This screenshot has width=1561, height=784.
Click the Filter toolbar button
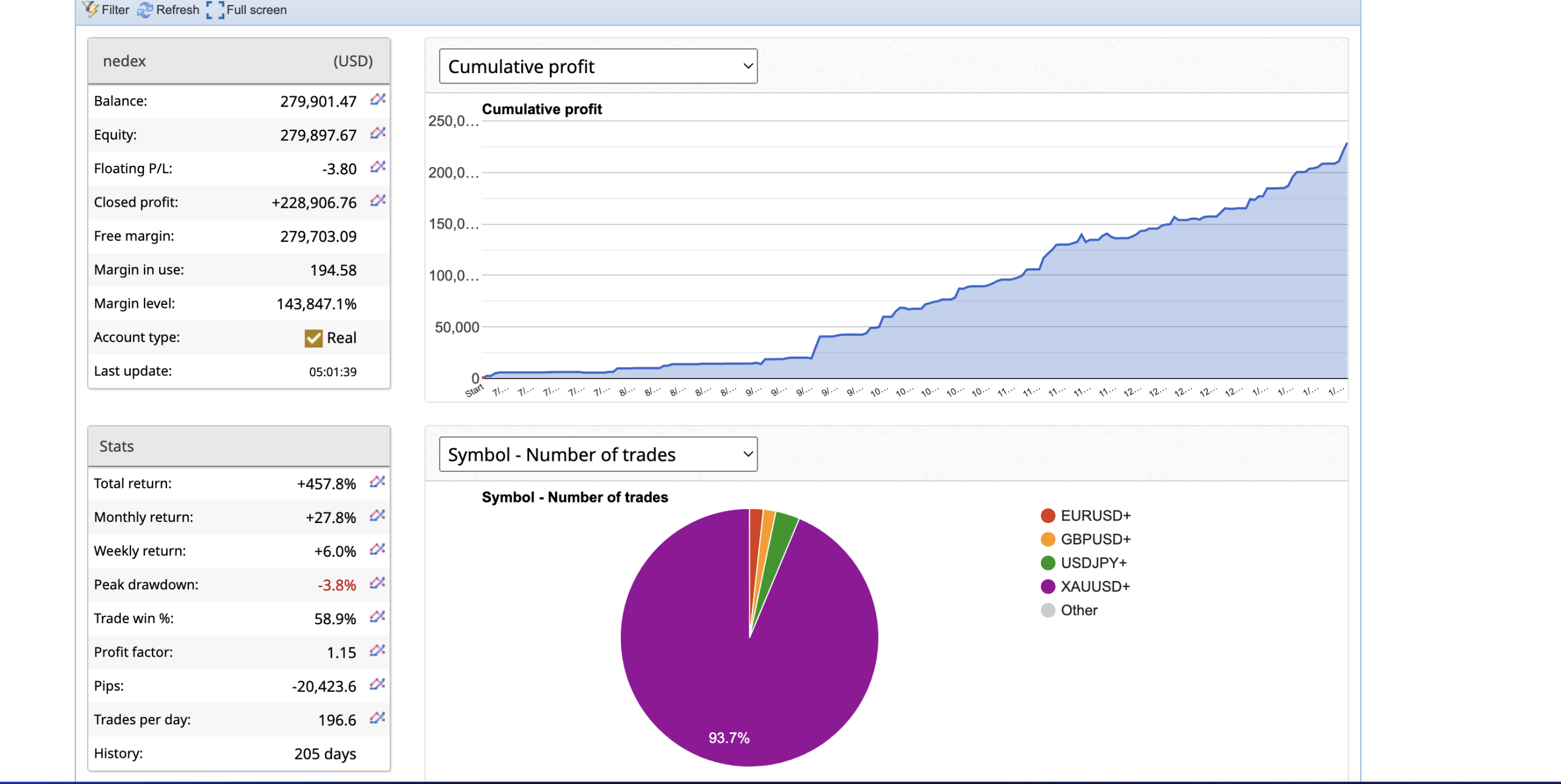[x=107, y=10]
